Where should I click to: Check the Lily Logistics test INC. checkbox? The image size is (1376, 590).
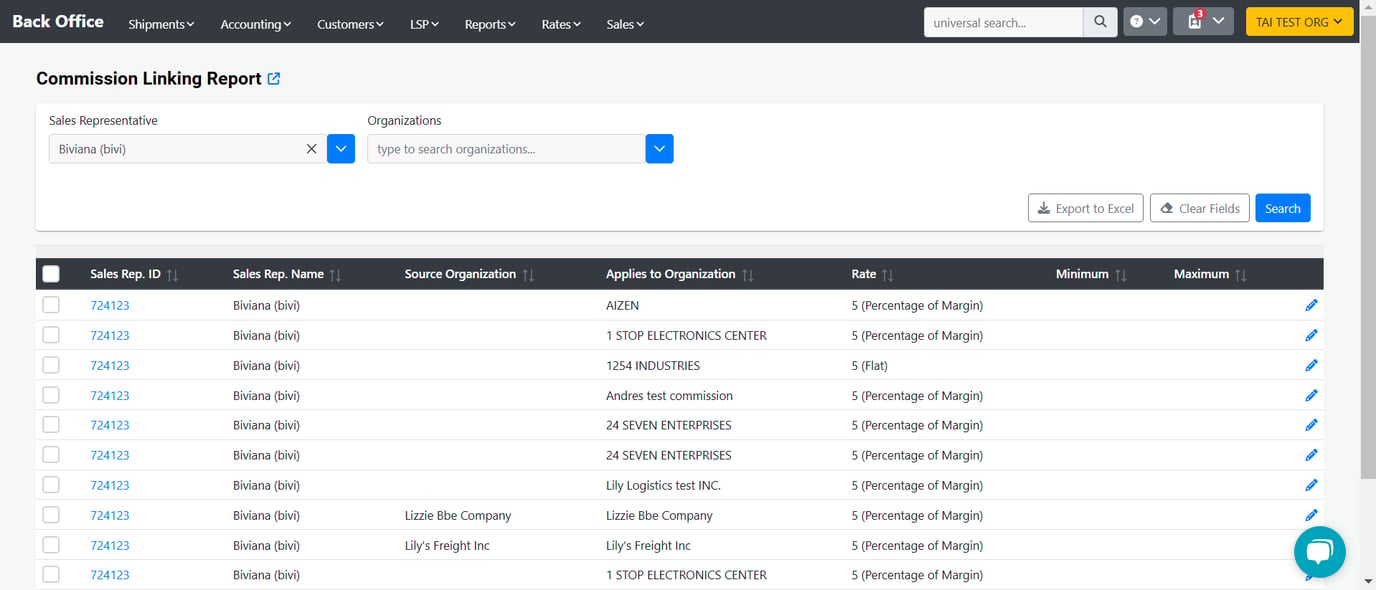(x=51, y=485)
